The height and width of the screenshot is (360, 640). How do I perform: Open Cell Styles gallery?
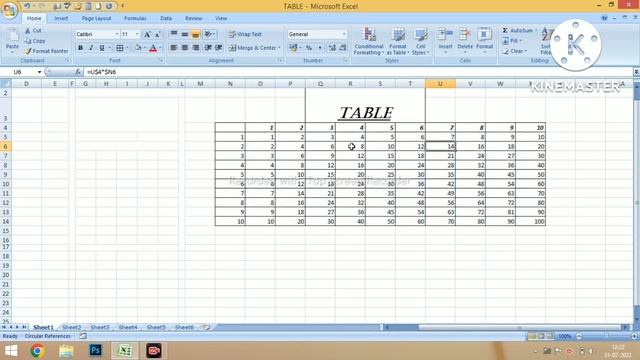click(419, 41)
